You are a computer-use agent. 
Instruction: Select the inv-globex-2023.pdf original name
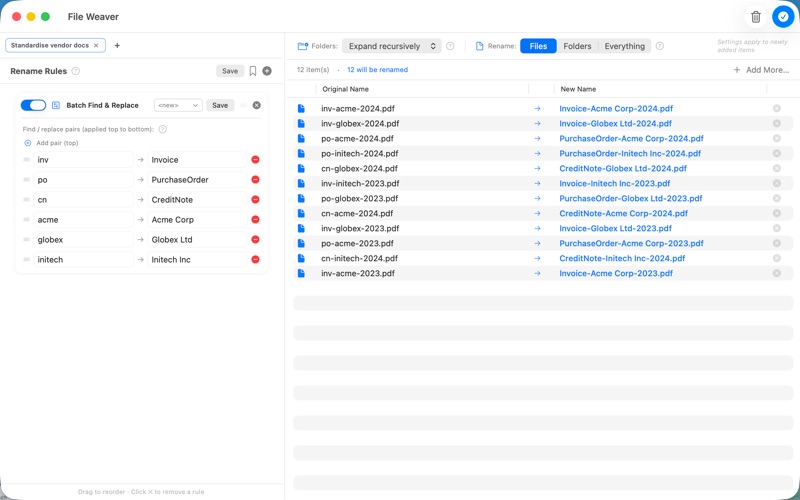pos(360,228)
